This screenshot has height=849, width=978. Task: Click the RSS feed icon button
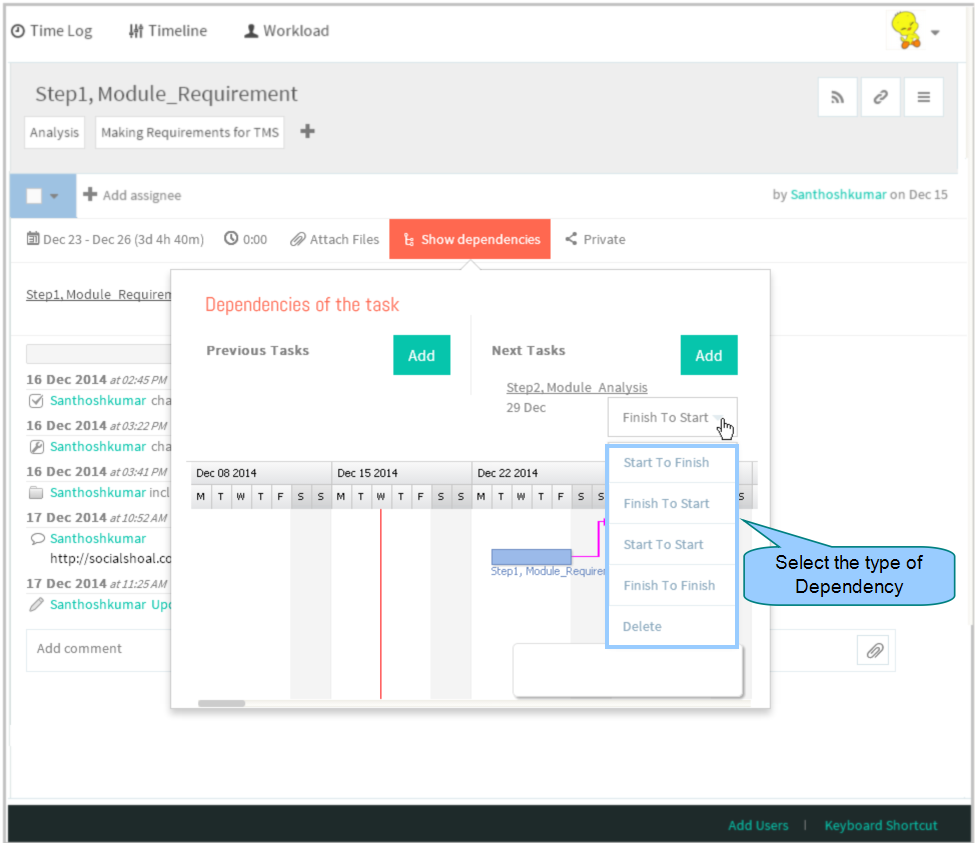(838, 97)
